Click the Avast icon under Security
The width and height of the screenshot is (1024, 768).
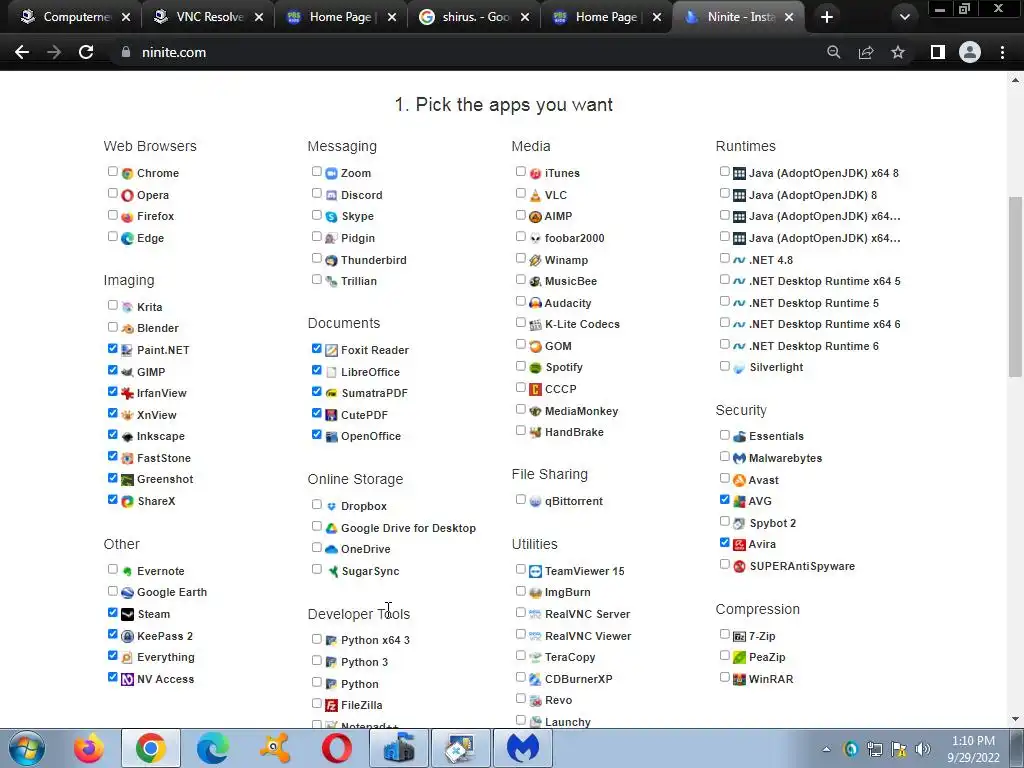pos(739,480)
